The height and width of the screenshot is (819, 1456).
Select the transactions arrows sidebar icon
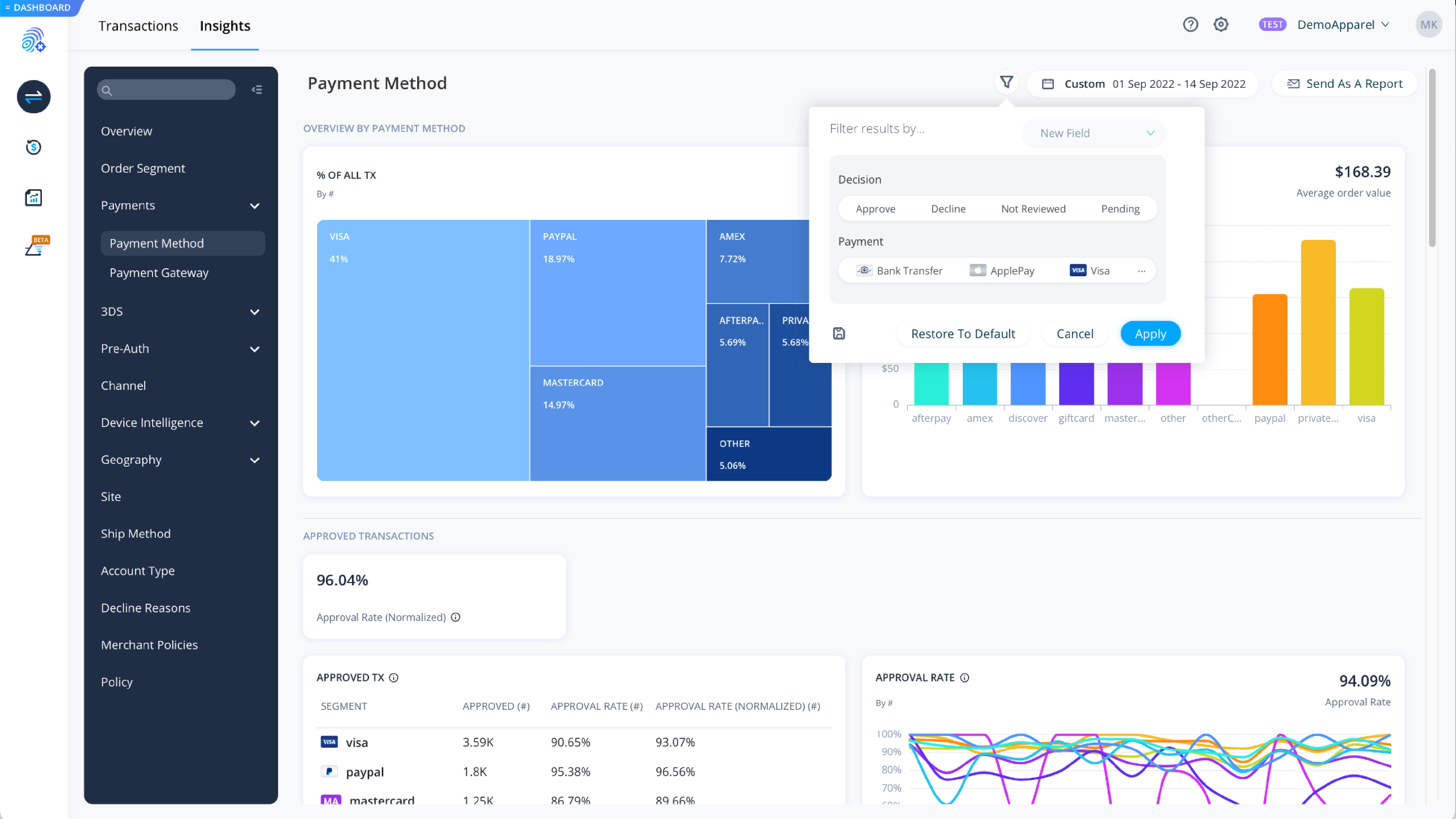[33, 97]
